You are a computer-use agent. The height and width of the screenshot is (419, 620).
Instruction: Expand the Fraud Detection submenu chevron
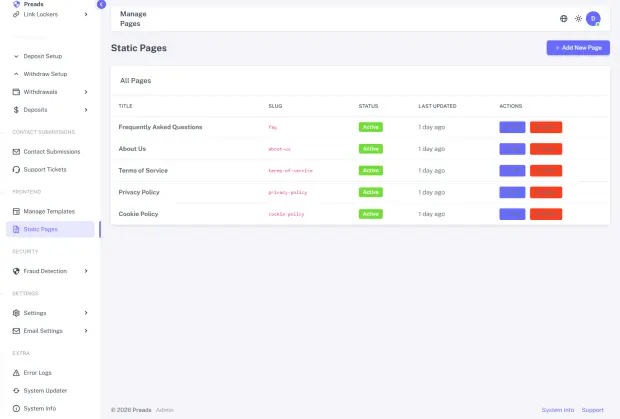click(86, 271)
